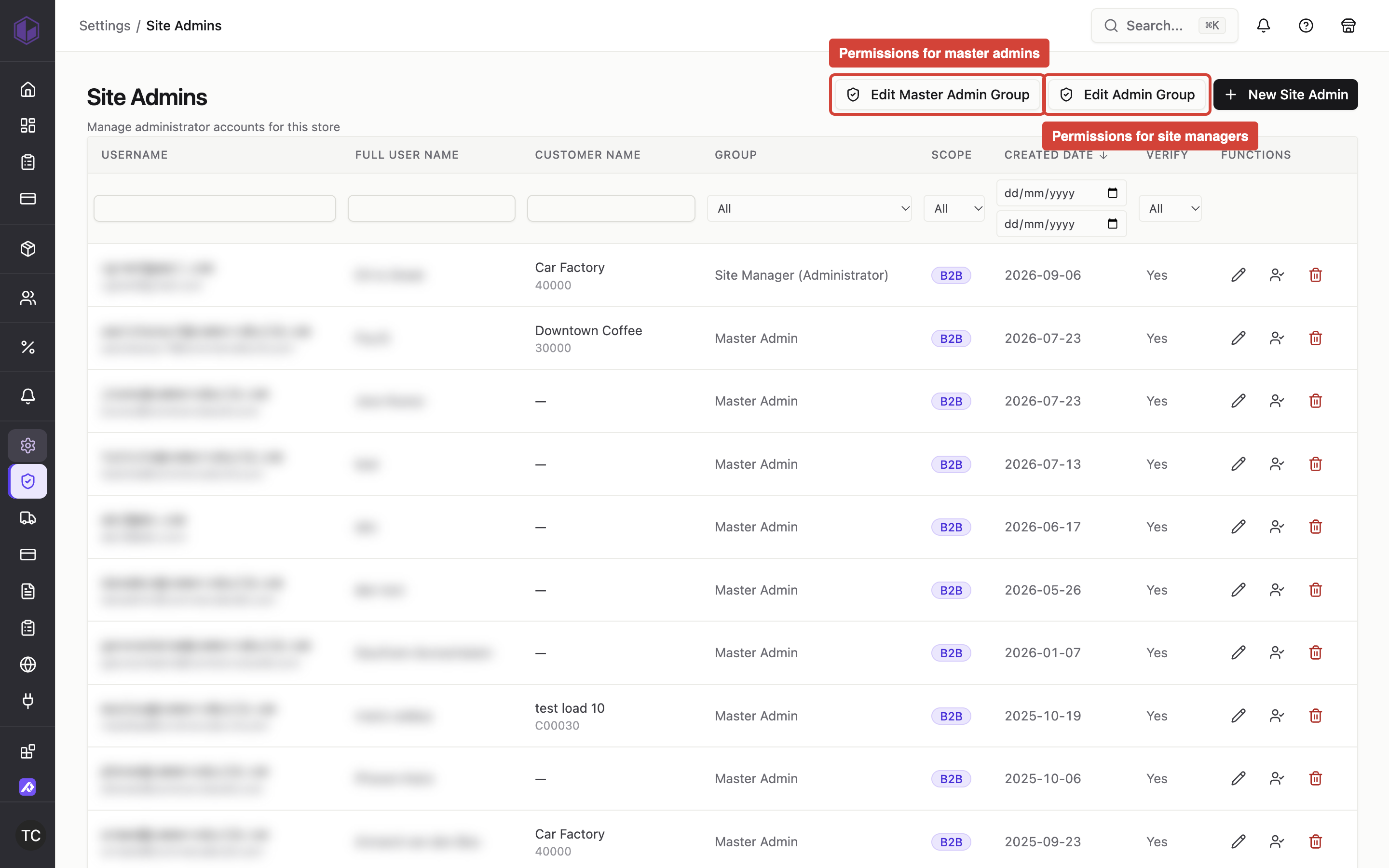The image size is (1389, 868).
Task: Open the dashboard grid icon in sidebar
Action: (27, 125)
